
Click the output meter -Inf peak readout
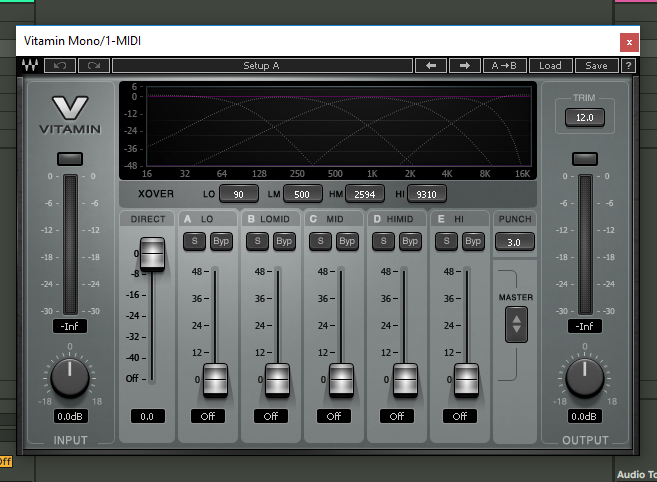(x=585, y=326)
